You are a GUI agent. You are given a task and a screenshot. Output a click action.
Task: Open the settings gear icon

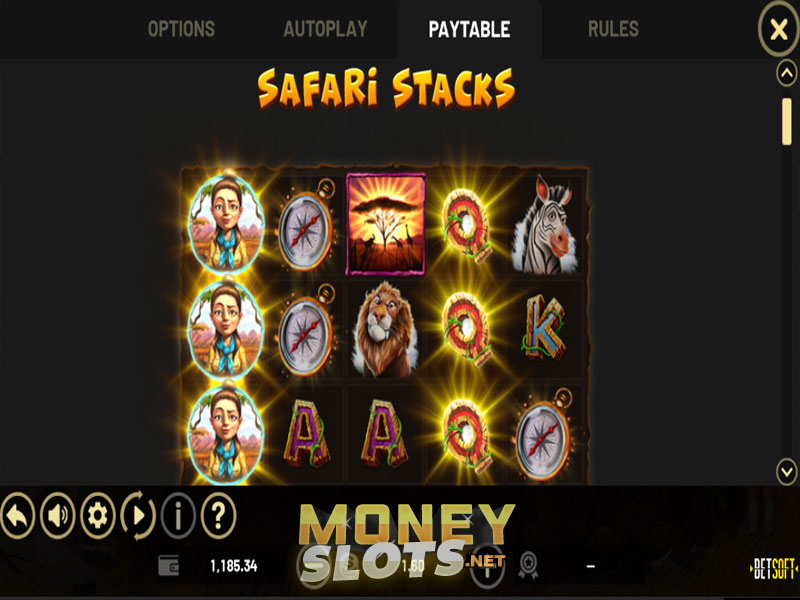point(97,516)
